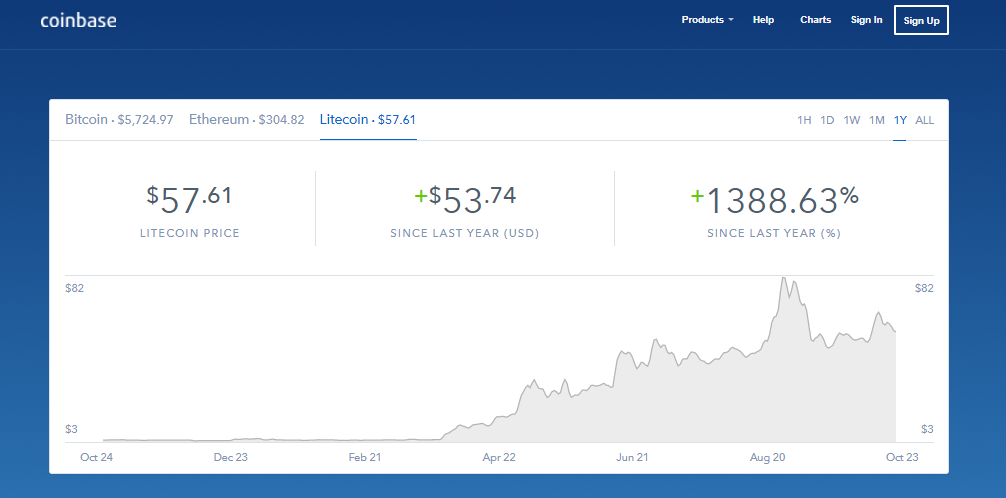The image size is (1006, 498).
Task: Click the chart peak near Aug 20
Action: 785,279
